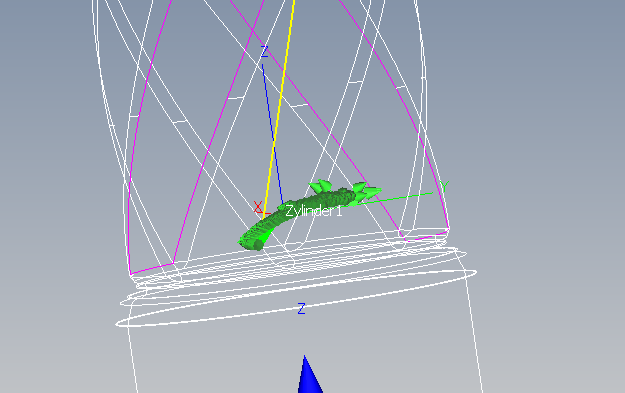Image resolution: width=625 pixels, height=393 pixels.
Task: Click the green Y axis label
Action: (444, 186)
